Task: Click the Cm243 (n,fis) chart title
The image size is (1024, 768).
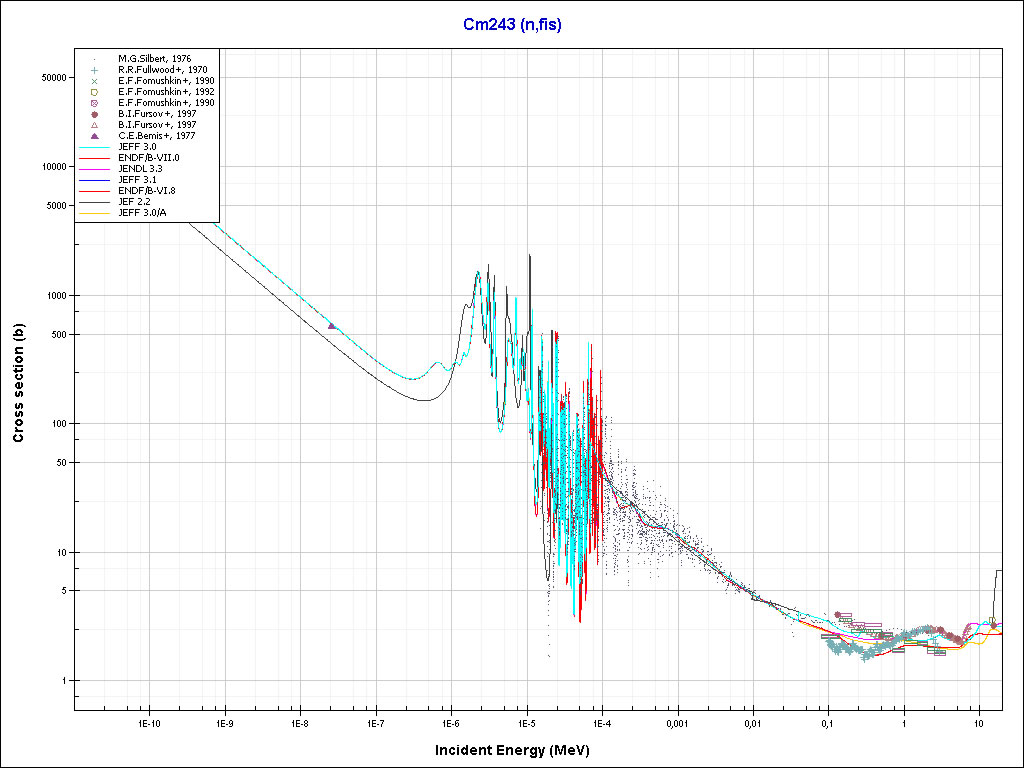Action: click(512, 25)
